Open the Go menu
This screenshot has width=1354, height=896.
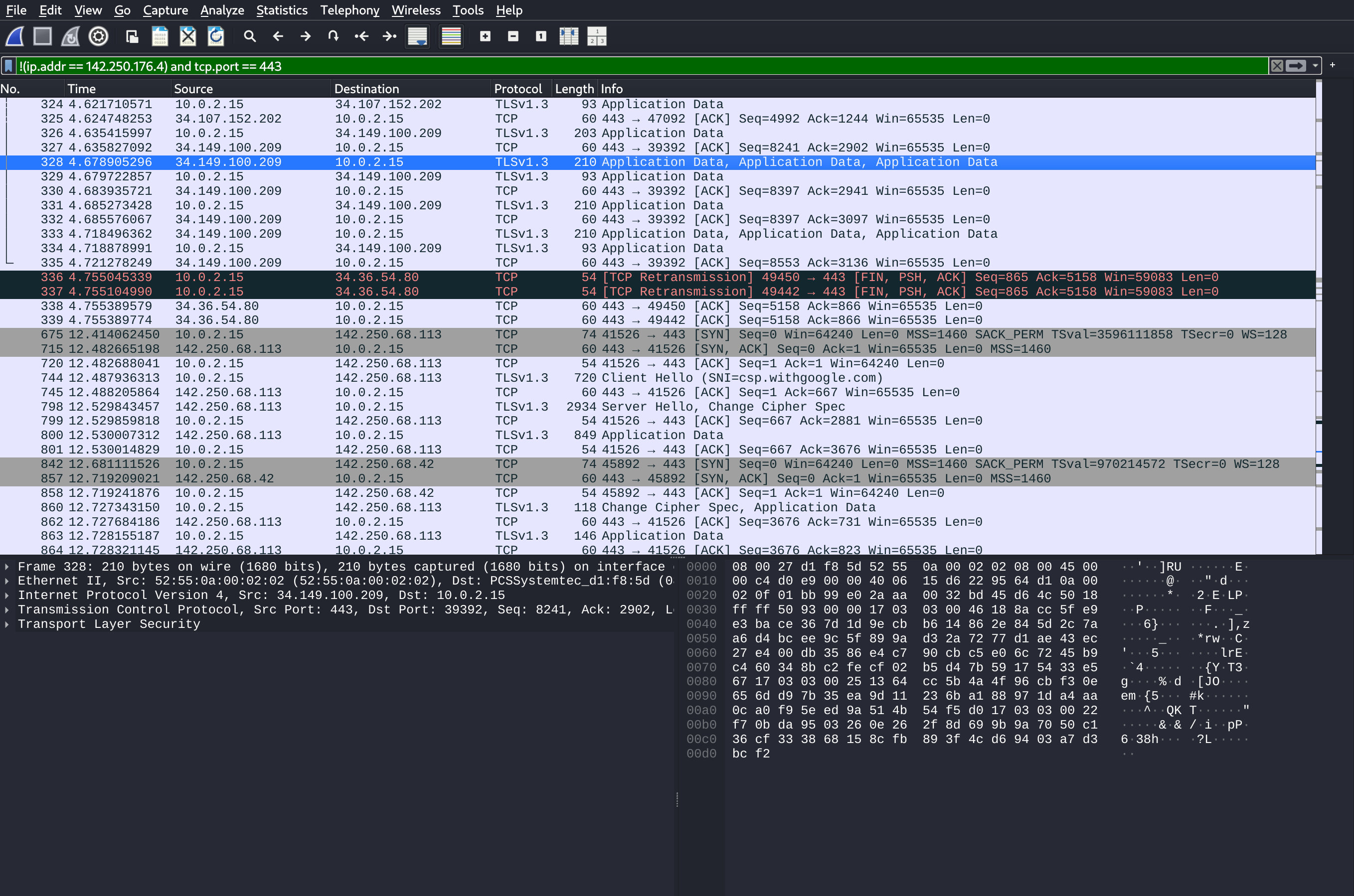point(122,10)
